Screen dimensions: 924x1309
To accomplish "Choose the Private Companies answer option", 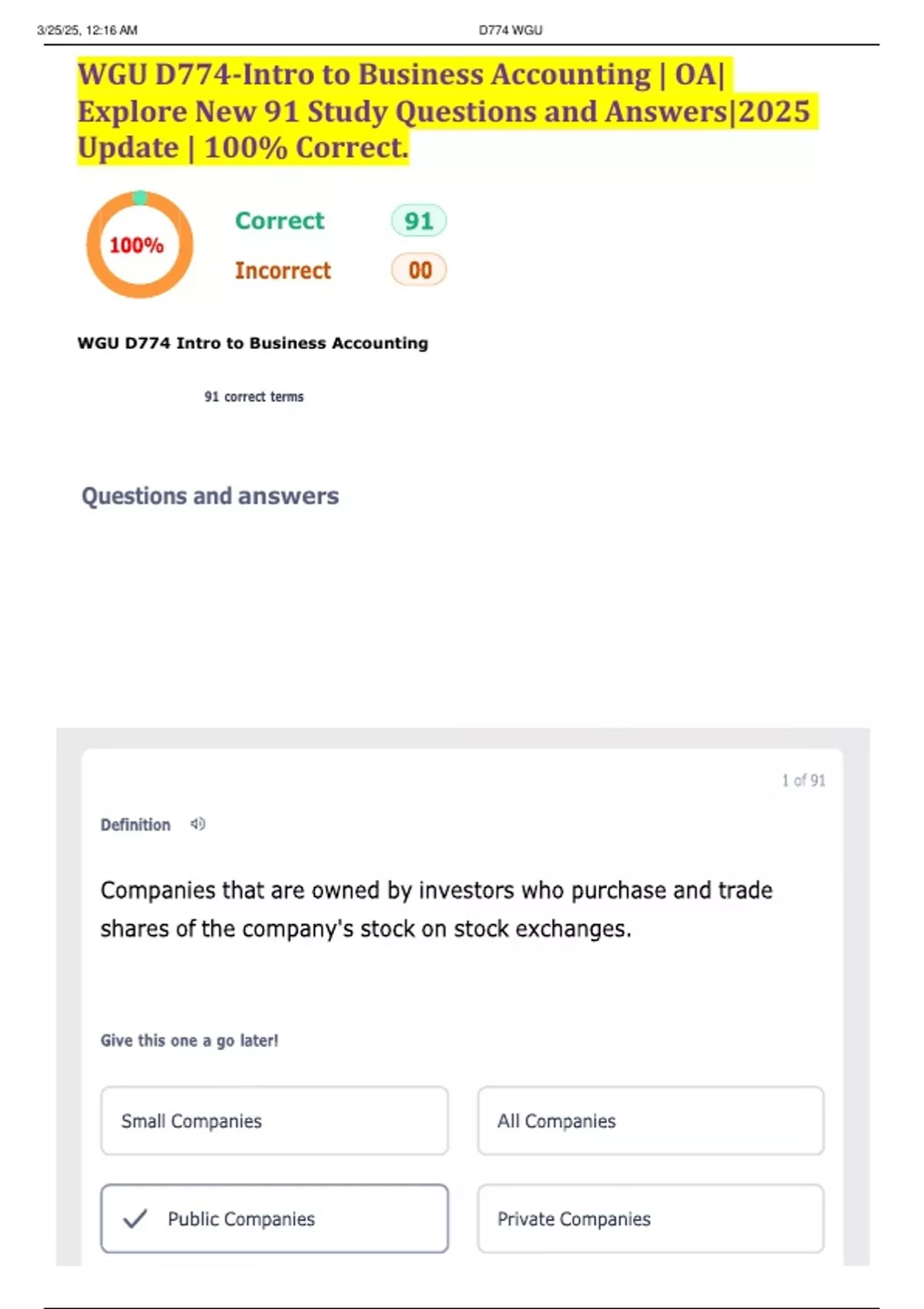I will 651,1219.
